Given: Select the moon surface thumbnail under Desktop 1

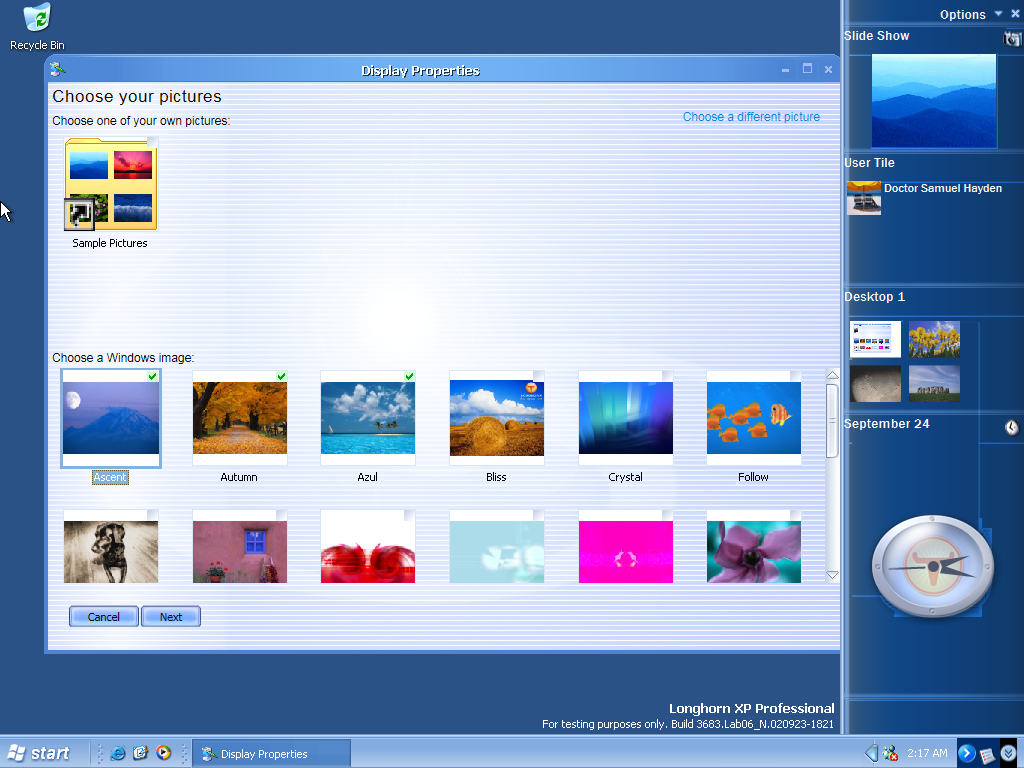Looking at the screenshot, I should pyautogui.click(x=875, y=383).
